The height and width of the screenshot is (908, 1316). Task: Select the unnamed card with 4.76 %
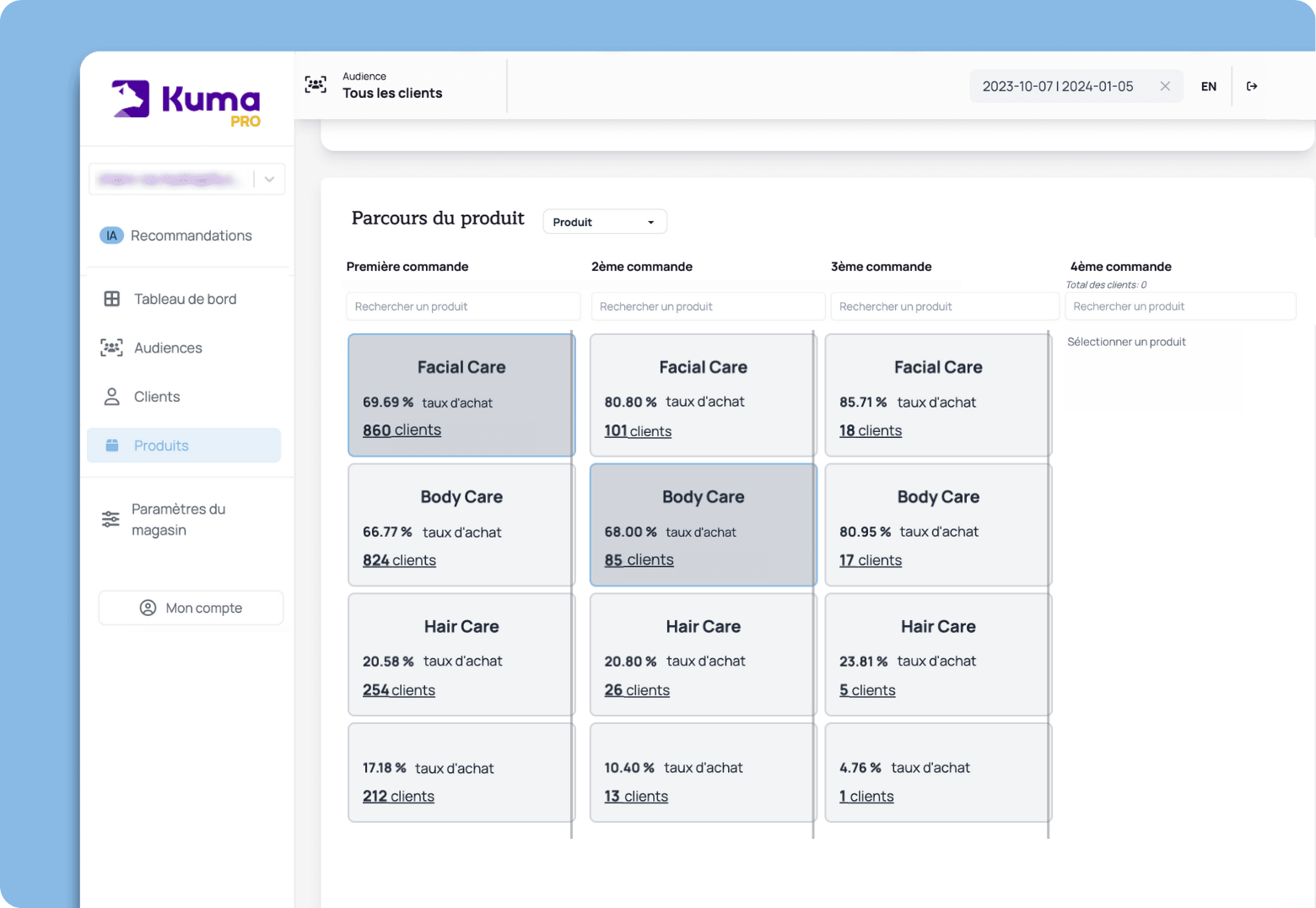pos(938,772)
